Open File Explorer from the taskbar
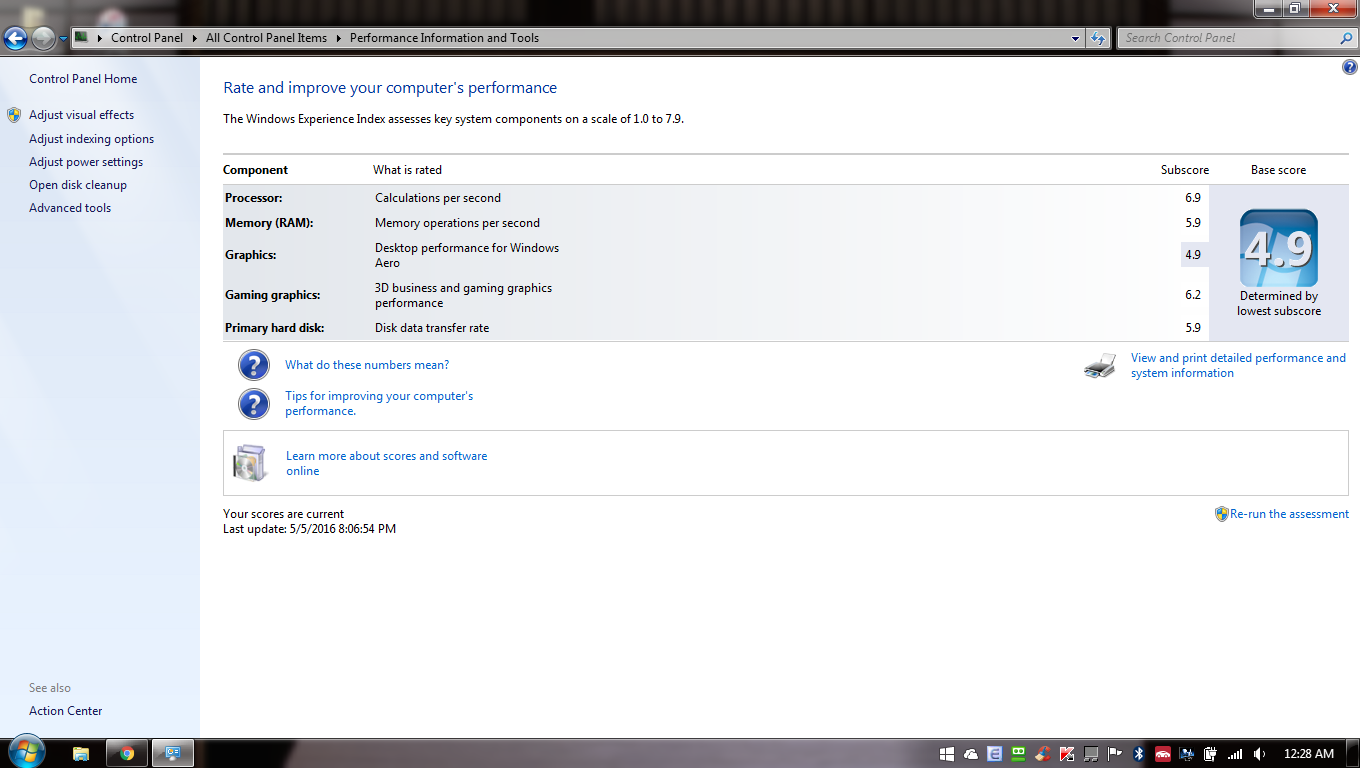 81,754
